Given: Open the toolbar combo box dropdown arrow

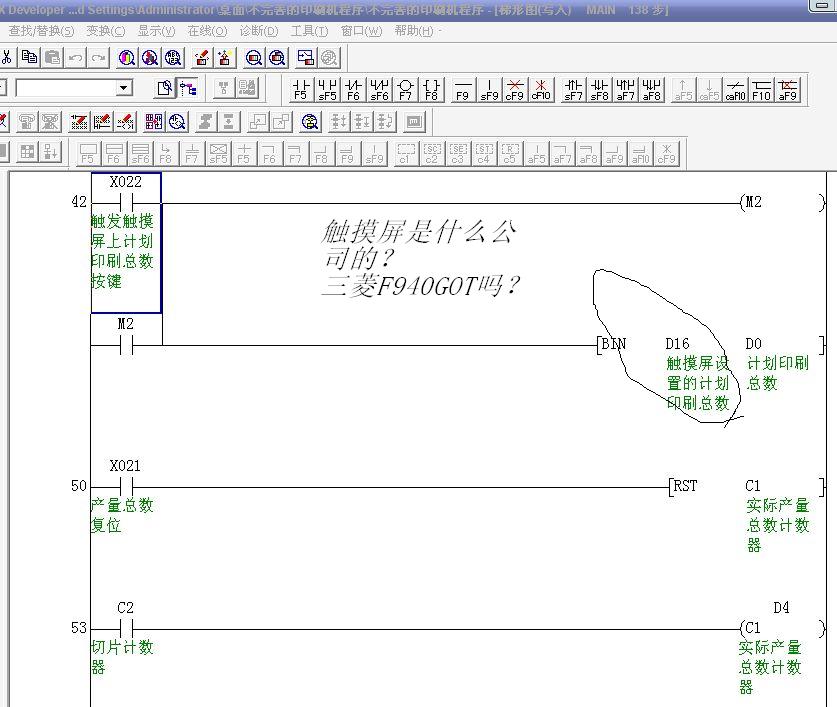Looking at the screenshot, I should (124, 88).
